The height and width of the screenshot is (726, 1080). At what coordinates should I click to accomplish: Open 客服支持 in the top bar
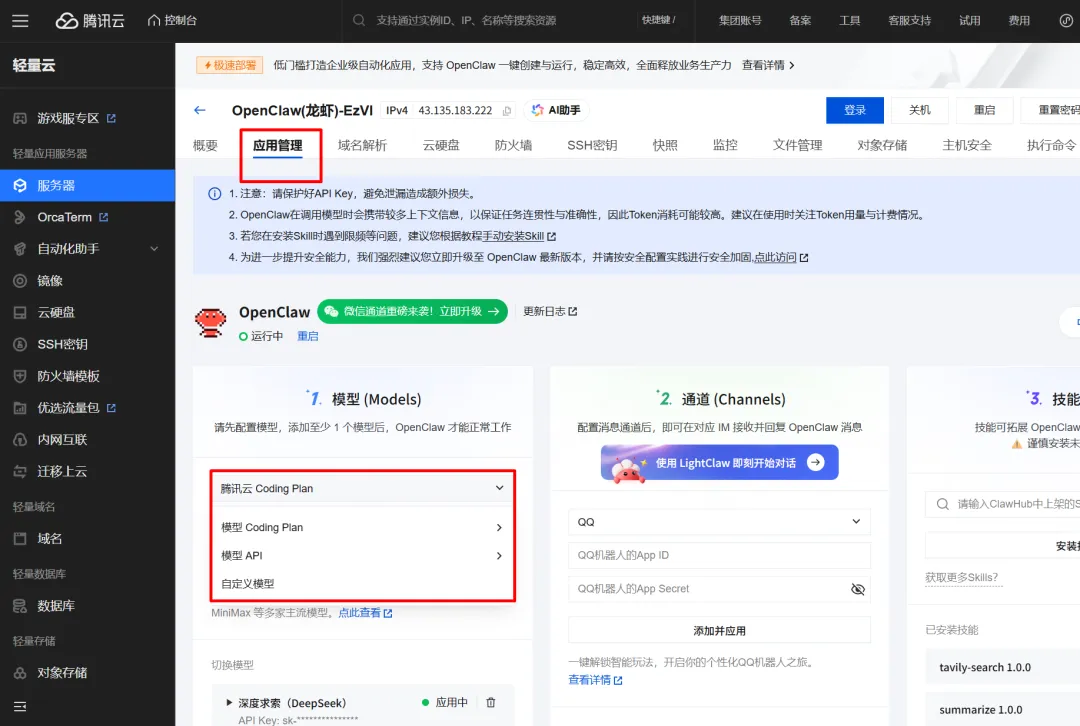pos(909,21)
